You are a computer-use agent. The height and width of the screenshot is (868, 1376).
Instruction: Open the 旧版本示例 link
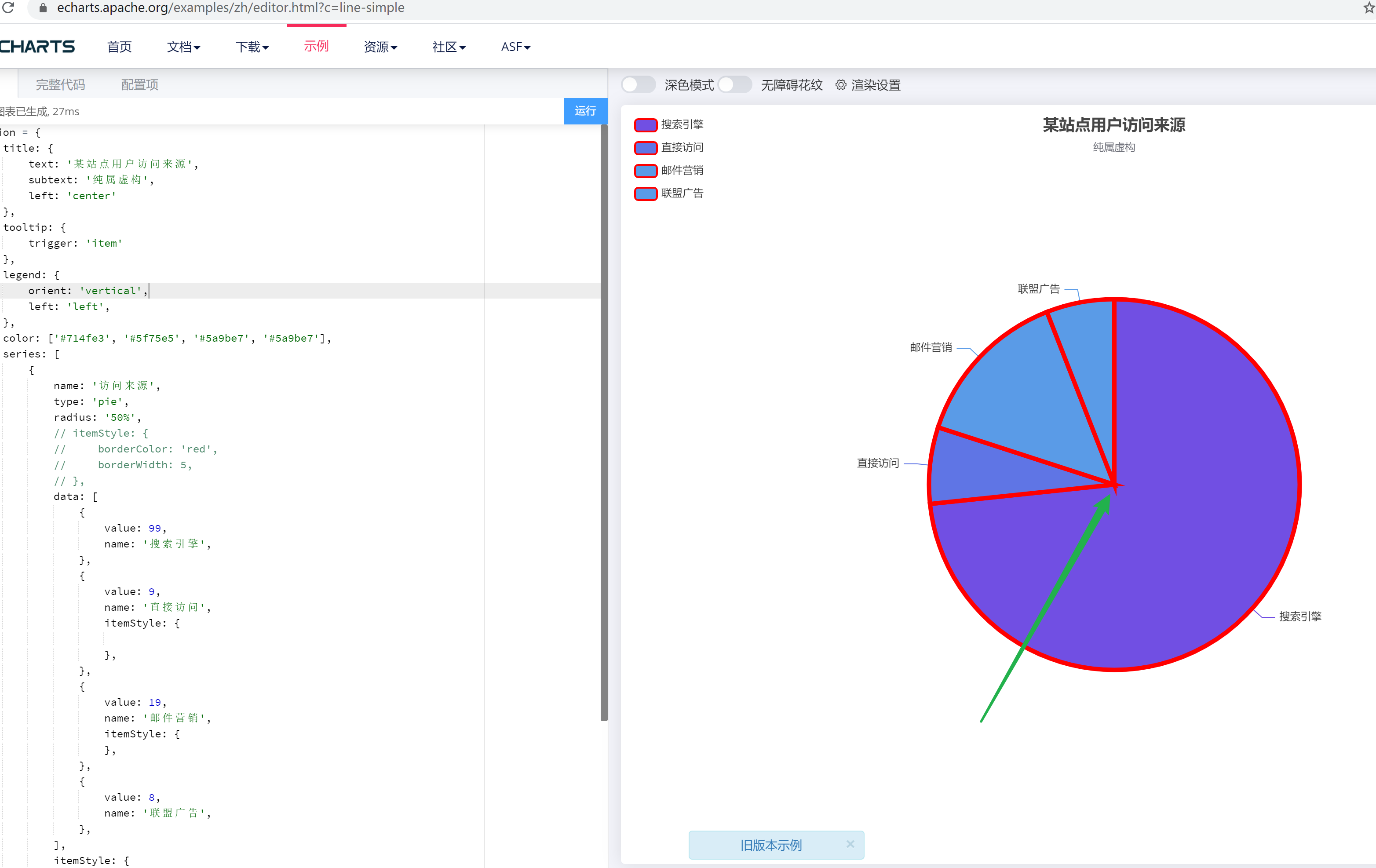click(x=770, y=845)
